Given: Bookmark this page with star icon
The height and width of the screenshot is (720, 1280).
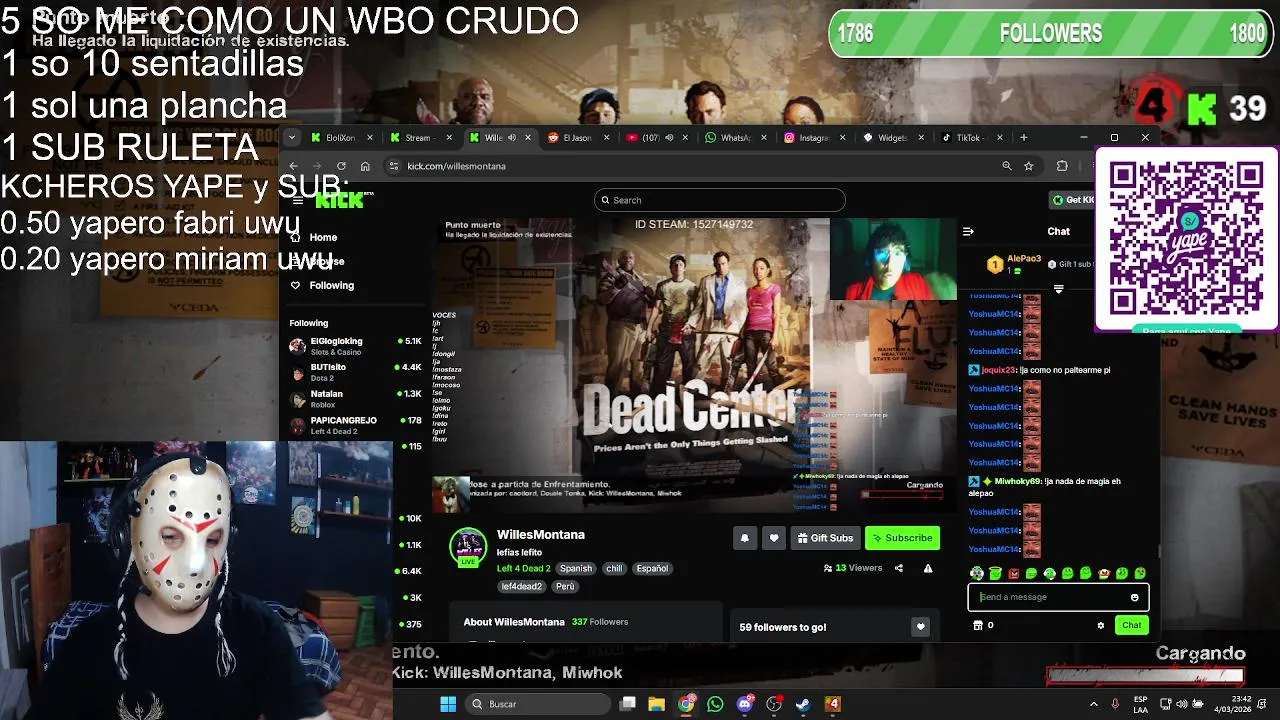Looking at the screenshot, I should click(1028, 166).
